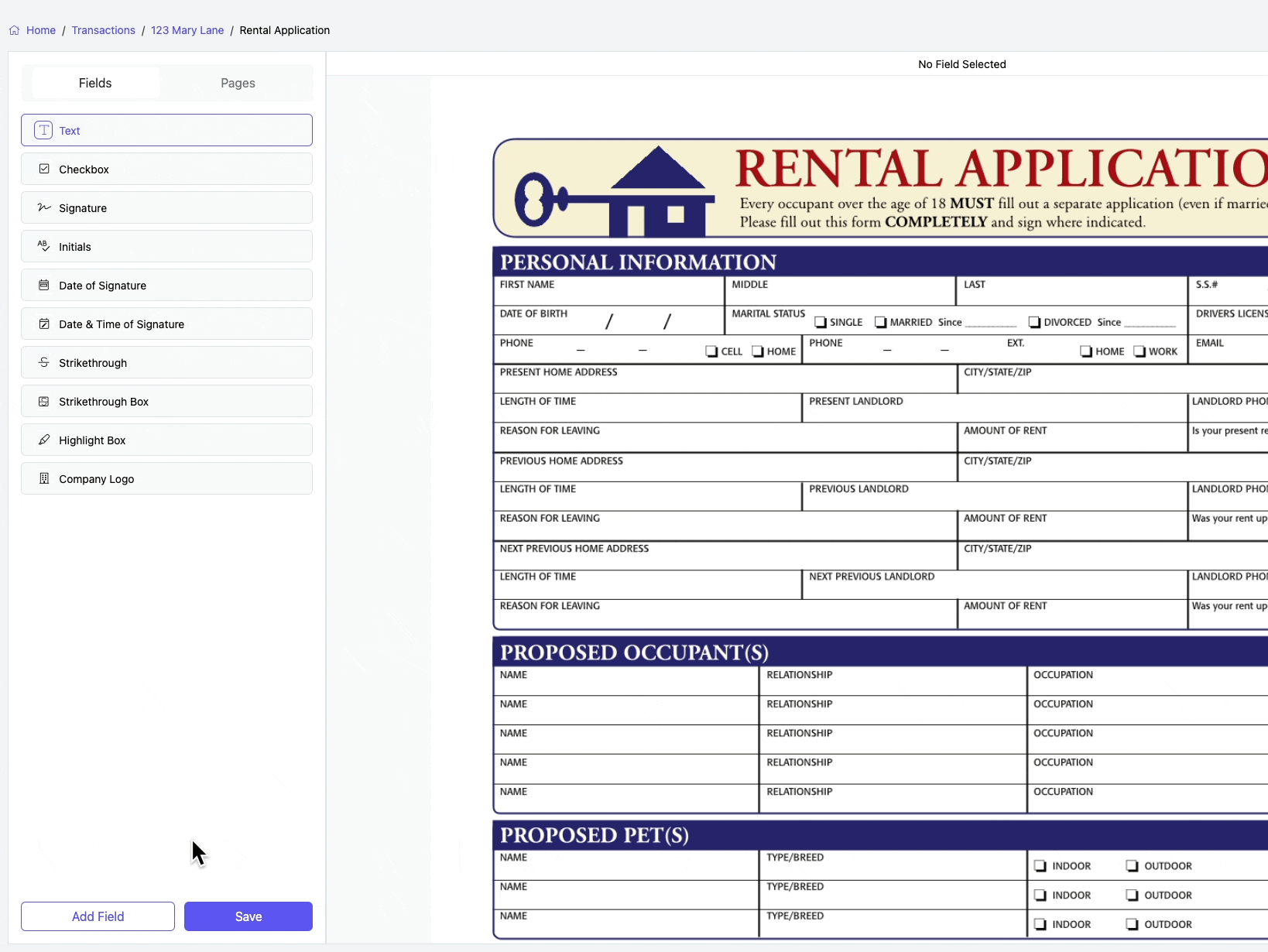
Task: Click the PRESENT LANDLORD cell
Action: coord(995,409)
